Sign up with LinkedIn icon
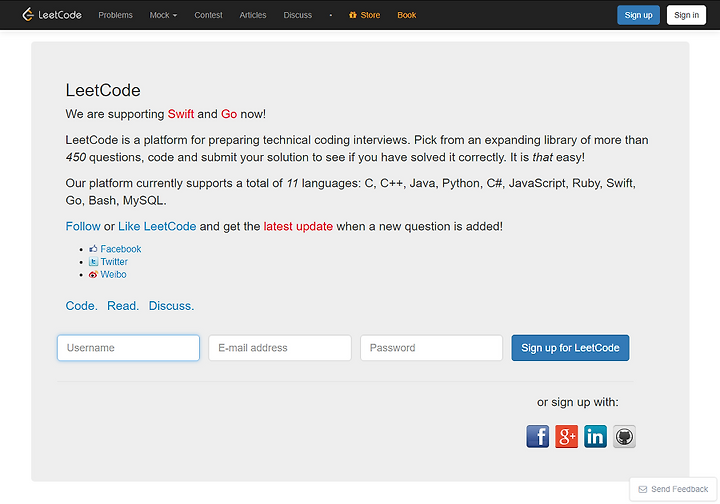 (595, 436)
